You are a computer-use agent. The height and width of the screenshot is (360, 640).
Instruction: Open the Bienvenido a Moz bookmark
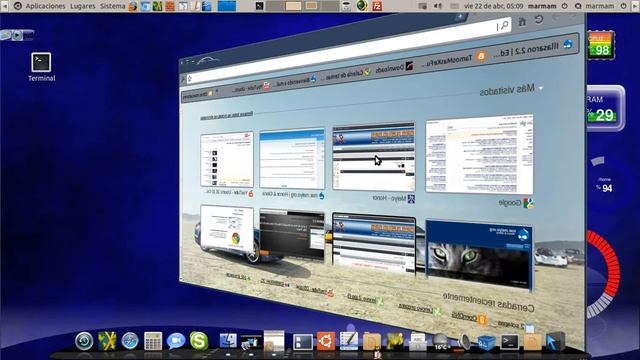coord(296,81)
